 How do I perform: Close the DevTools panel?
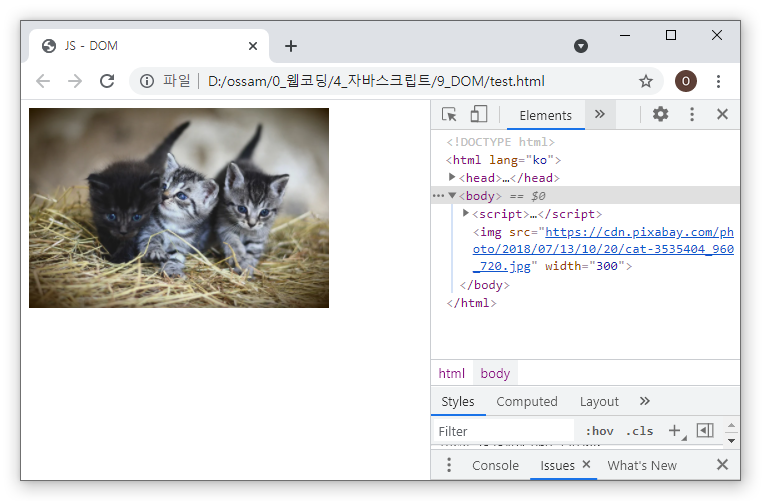(x=723, y=115)
